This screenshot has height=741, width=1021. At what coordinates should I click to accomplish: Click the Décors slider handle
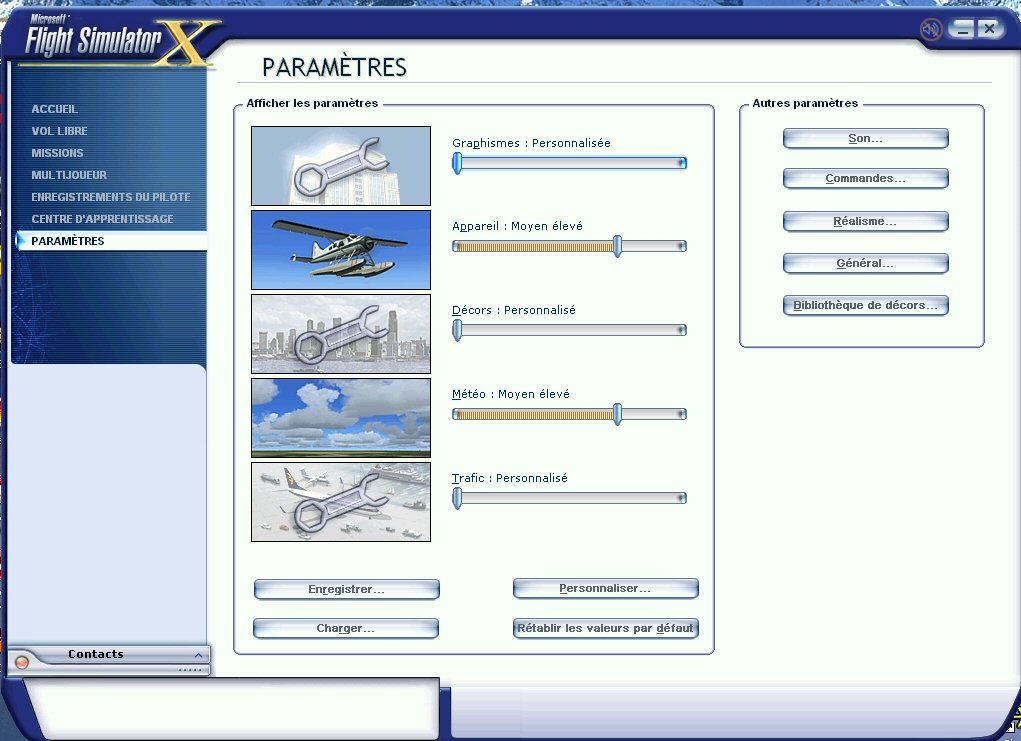tap(457, 330)
